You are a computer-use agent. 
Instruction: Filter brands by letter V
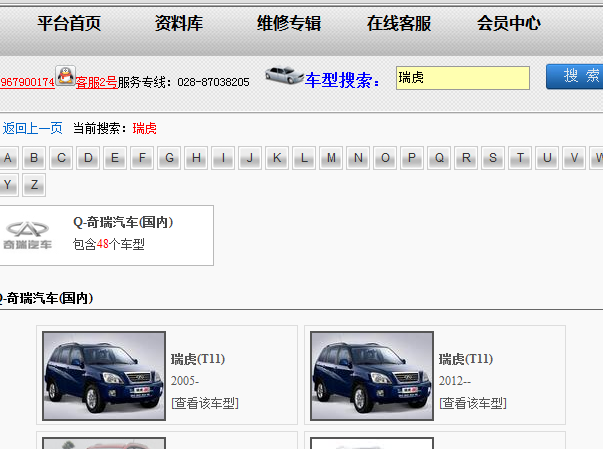[x=574, y=158]
